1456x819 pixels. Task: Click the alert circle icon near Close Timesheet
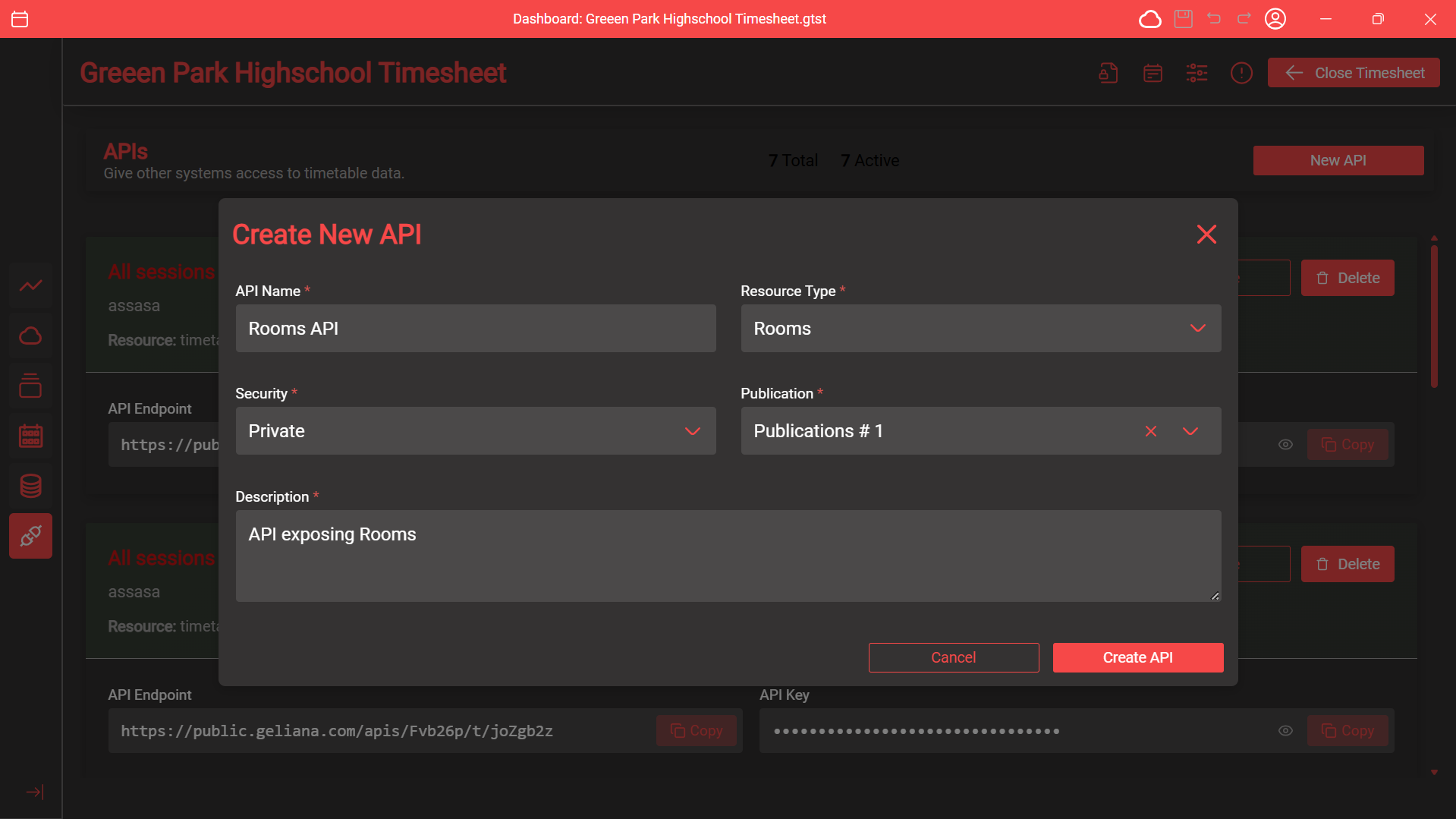[x=1241, y=73]
